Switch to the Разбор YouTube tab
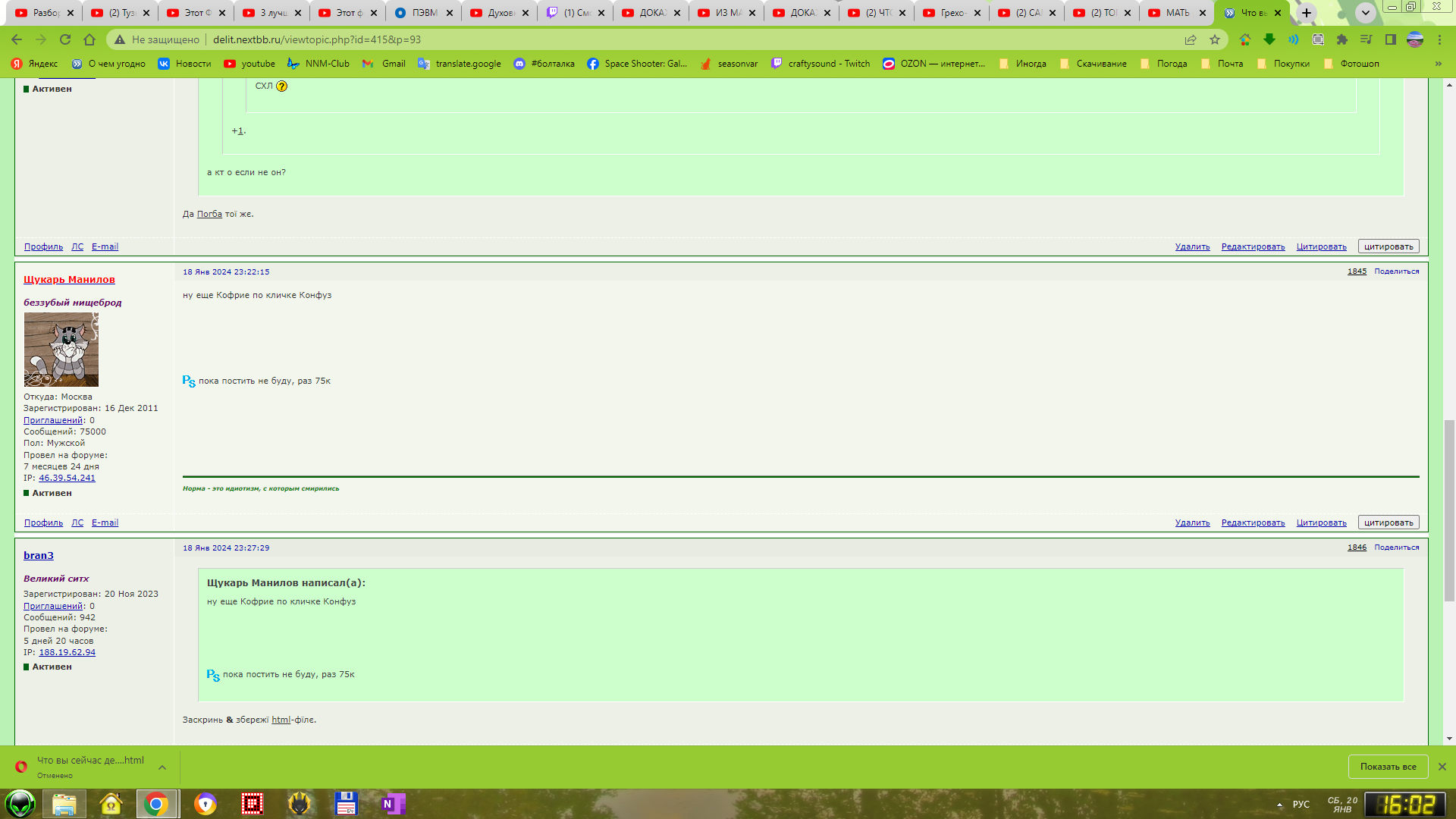1456x819 pixels. [45, 13]
